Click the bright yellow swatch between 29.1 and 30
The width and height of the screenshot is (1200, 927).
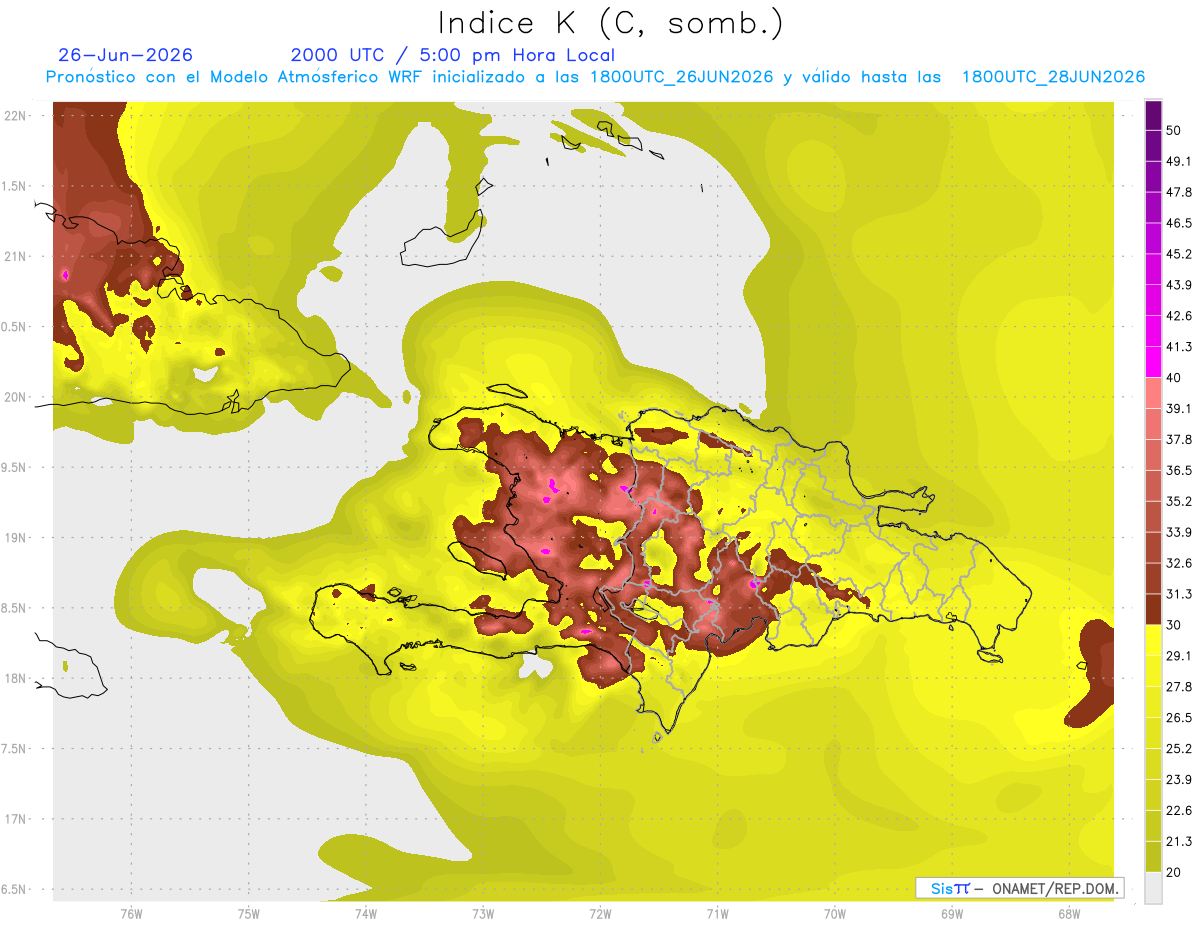pos(1153,640)
